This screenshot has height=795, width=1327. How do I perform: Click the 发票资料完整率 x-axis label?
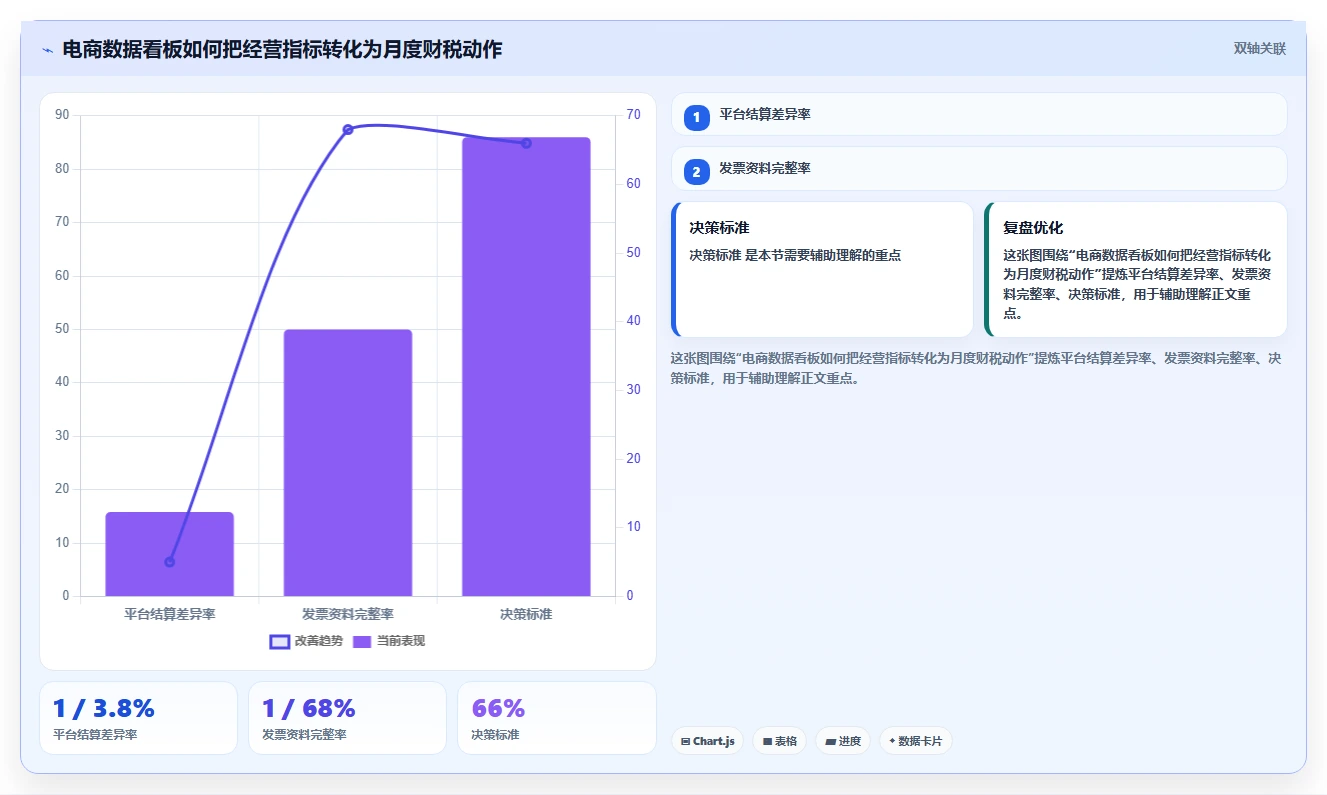(348, 614)
